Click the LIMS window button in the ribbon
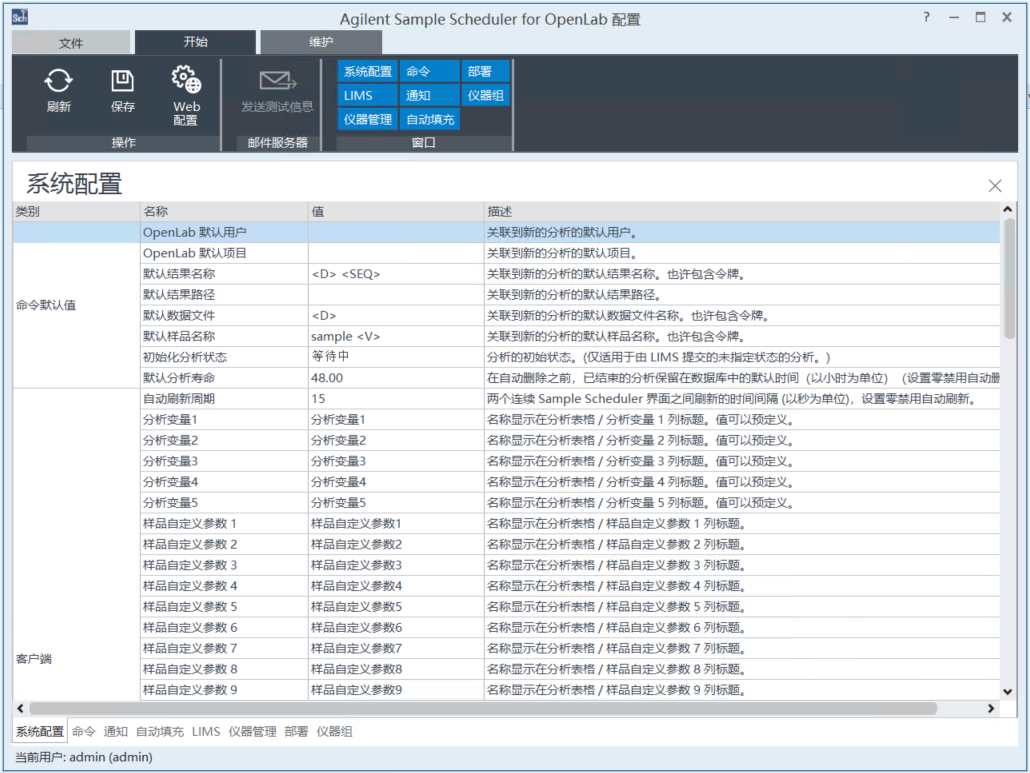The image size is (1030, 773). pyautogui.click(x=368, y=96)
